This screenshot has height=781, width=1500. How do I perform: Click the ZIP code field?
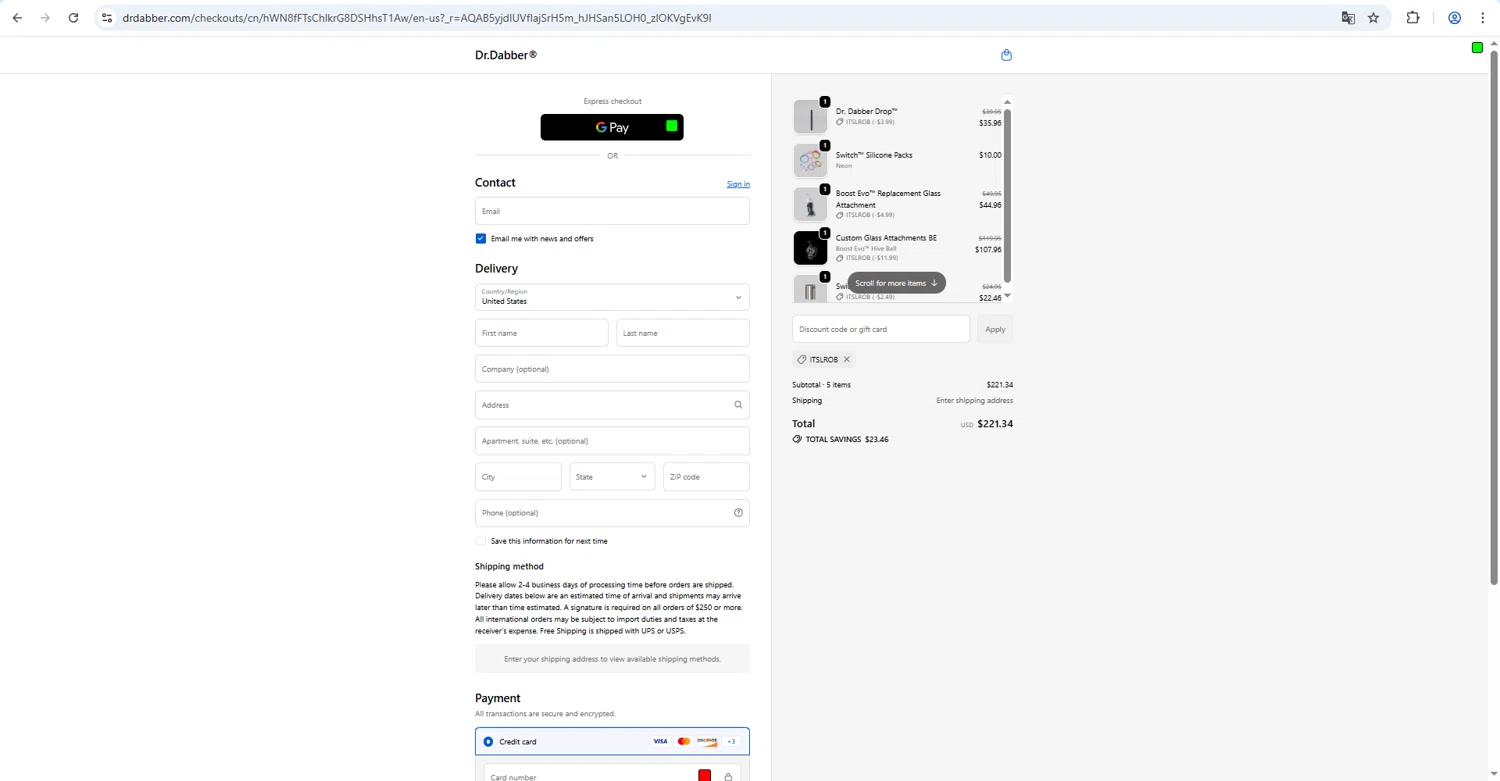coord(706,477)
